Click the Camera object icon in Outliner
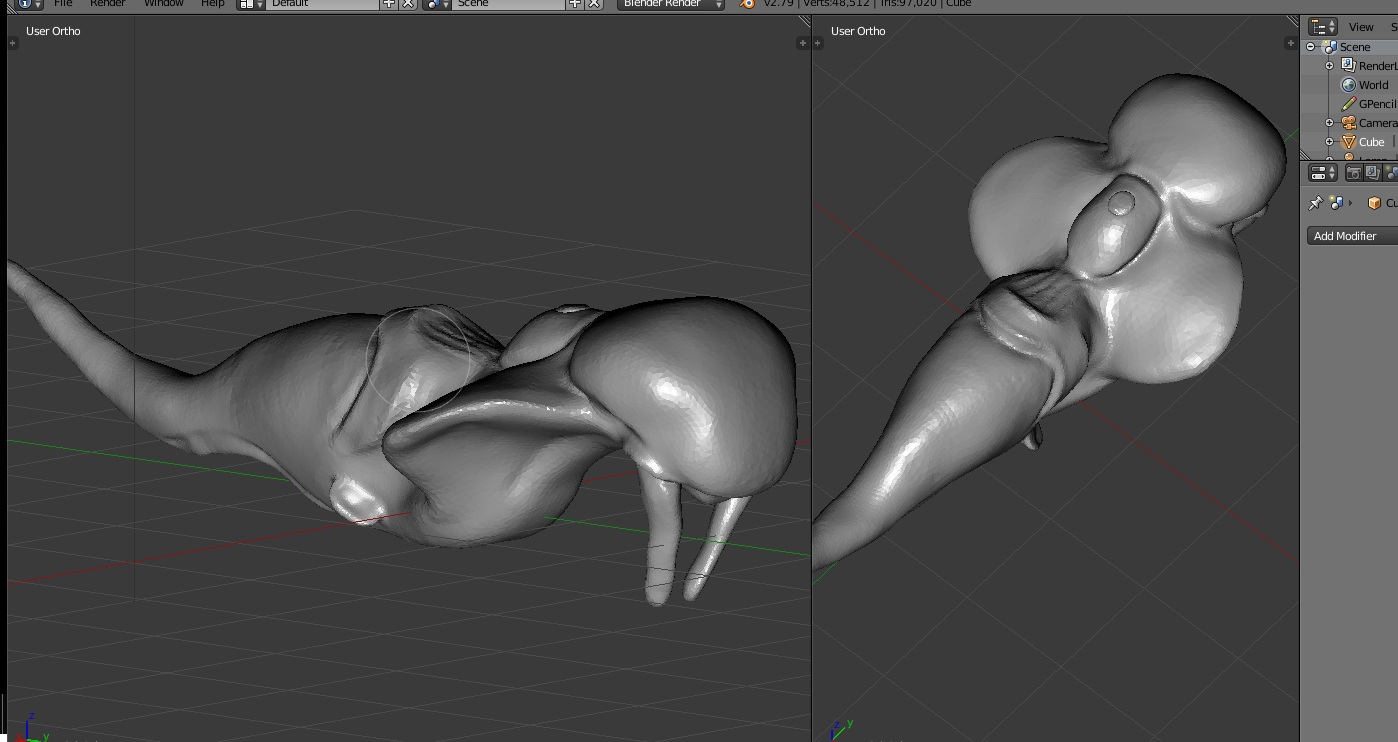The width and height of the screenshot is (1398, 742). click(x=1348, y=123)
